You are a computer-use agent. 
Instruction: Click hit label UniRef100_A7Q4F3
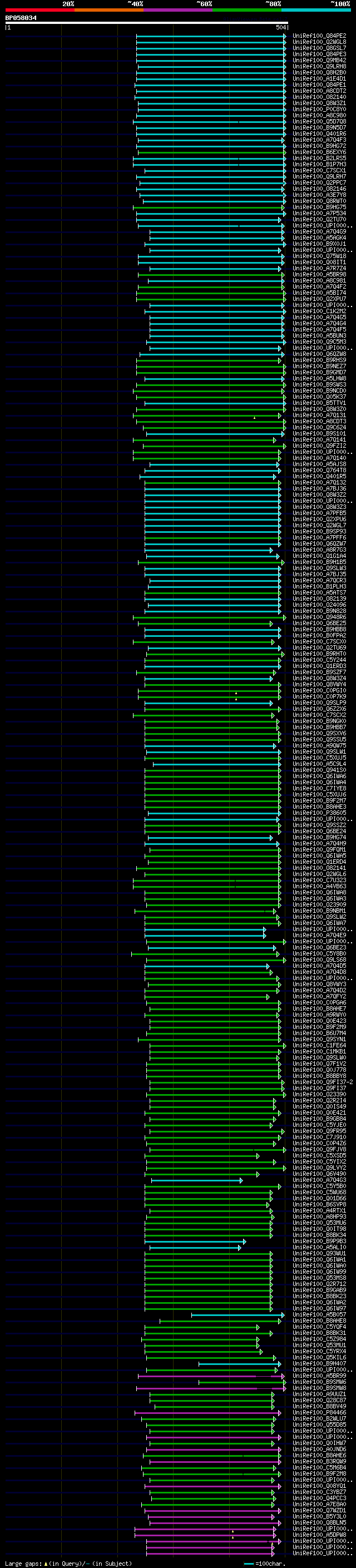319,140
